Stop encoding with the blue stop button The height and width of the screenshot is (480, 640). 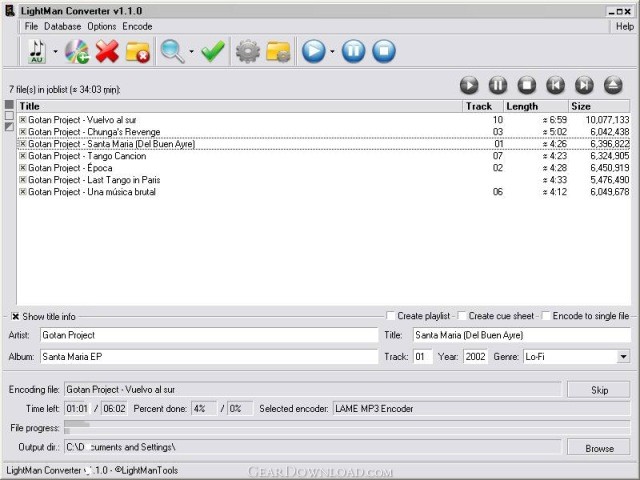pyautogui.click(x=384, y=51)
